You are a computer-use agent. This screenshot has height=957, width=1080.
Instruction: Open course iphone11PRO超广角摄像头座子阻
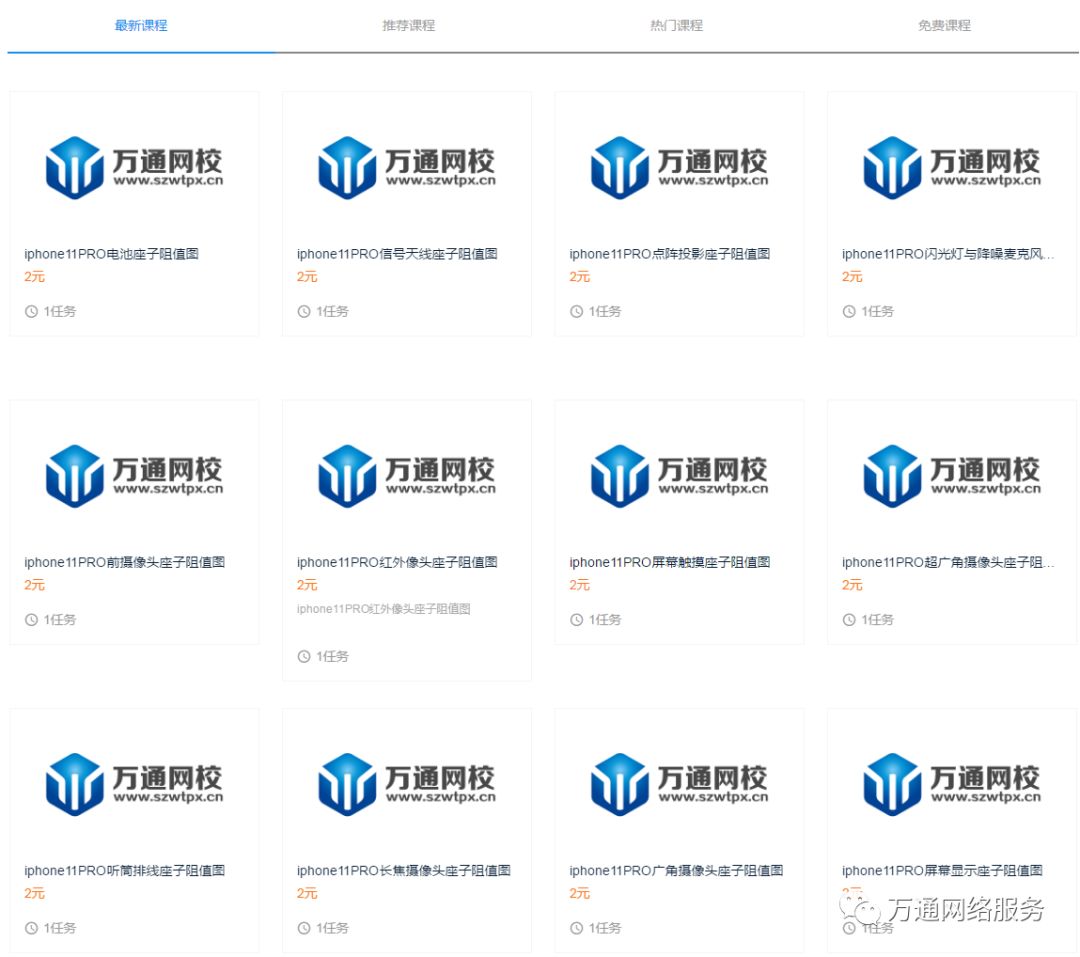(948, 562)
